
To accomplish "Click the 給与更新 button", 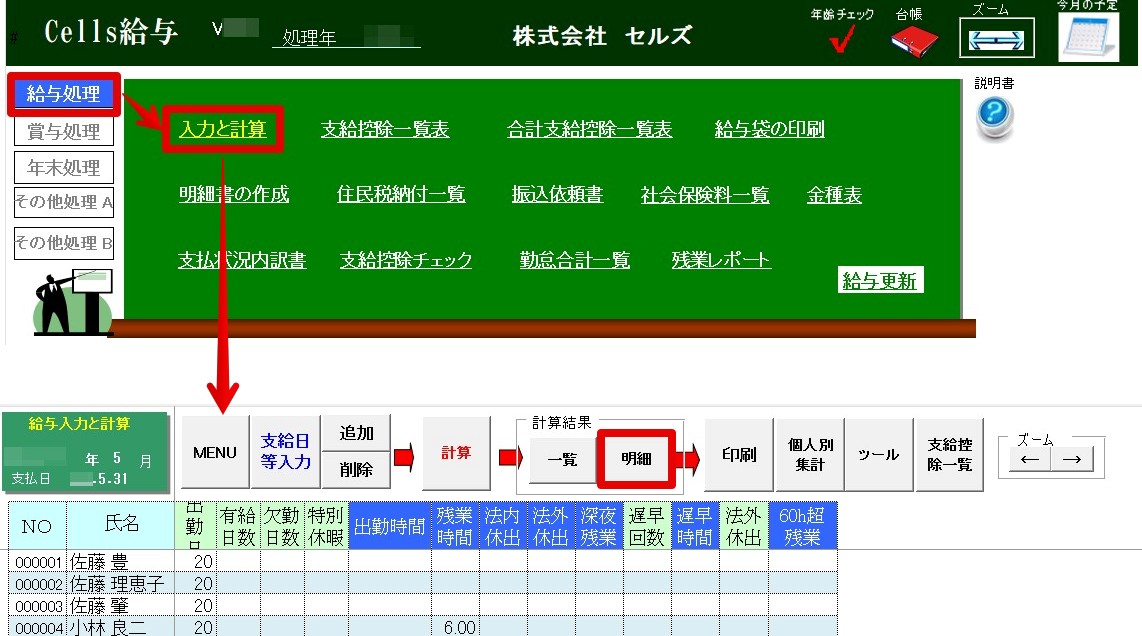I will click(x=880, y=280).
